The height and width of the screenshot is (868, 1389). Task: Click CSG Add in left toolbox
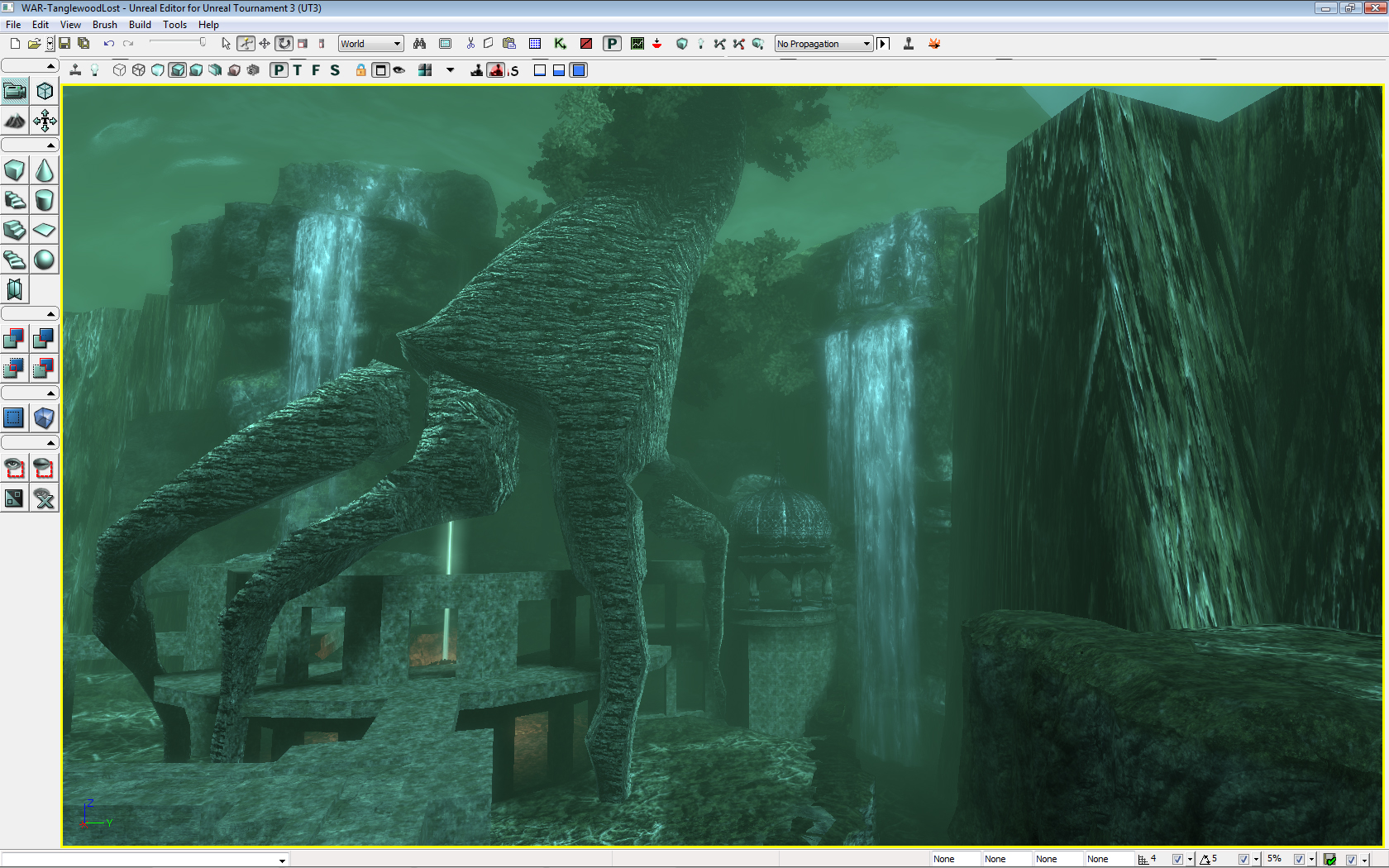[15, 338]
